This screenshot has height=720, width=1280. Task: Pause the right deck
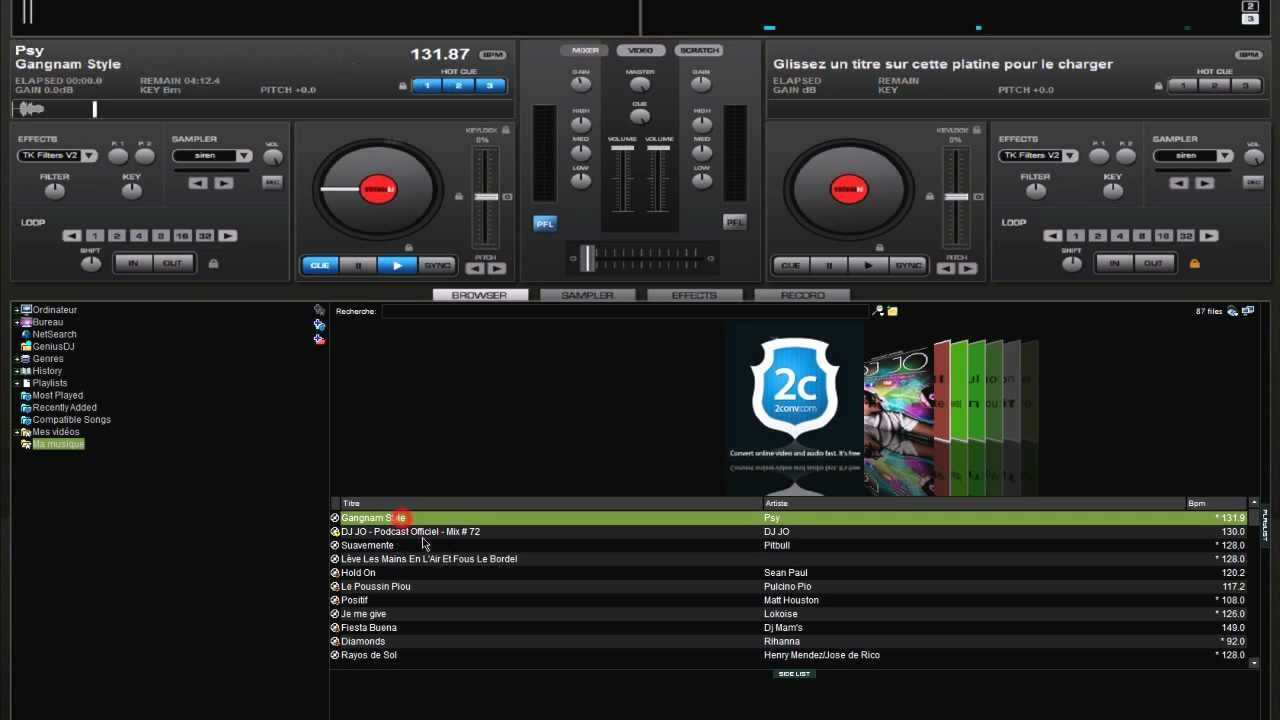[829, 265]
